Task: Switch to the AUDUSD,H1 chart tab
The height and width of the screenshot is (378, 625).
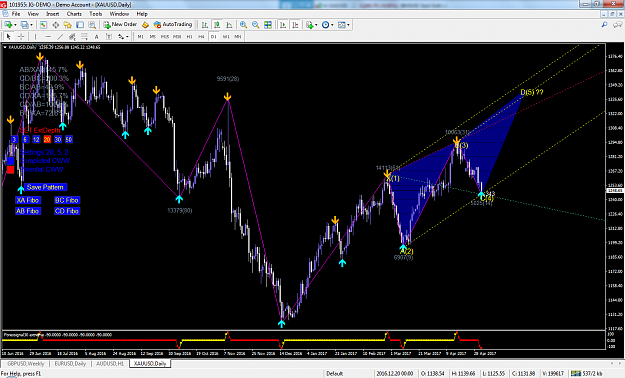Action: click(x=110, y=364)
